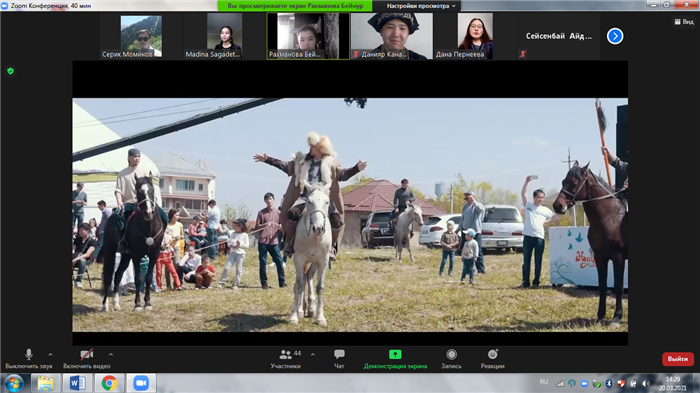700x393 pixels.
Task: Mute the microphone with the mic icon
Action: point(29,355)
